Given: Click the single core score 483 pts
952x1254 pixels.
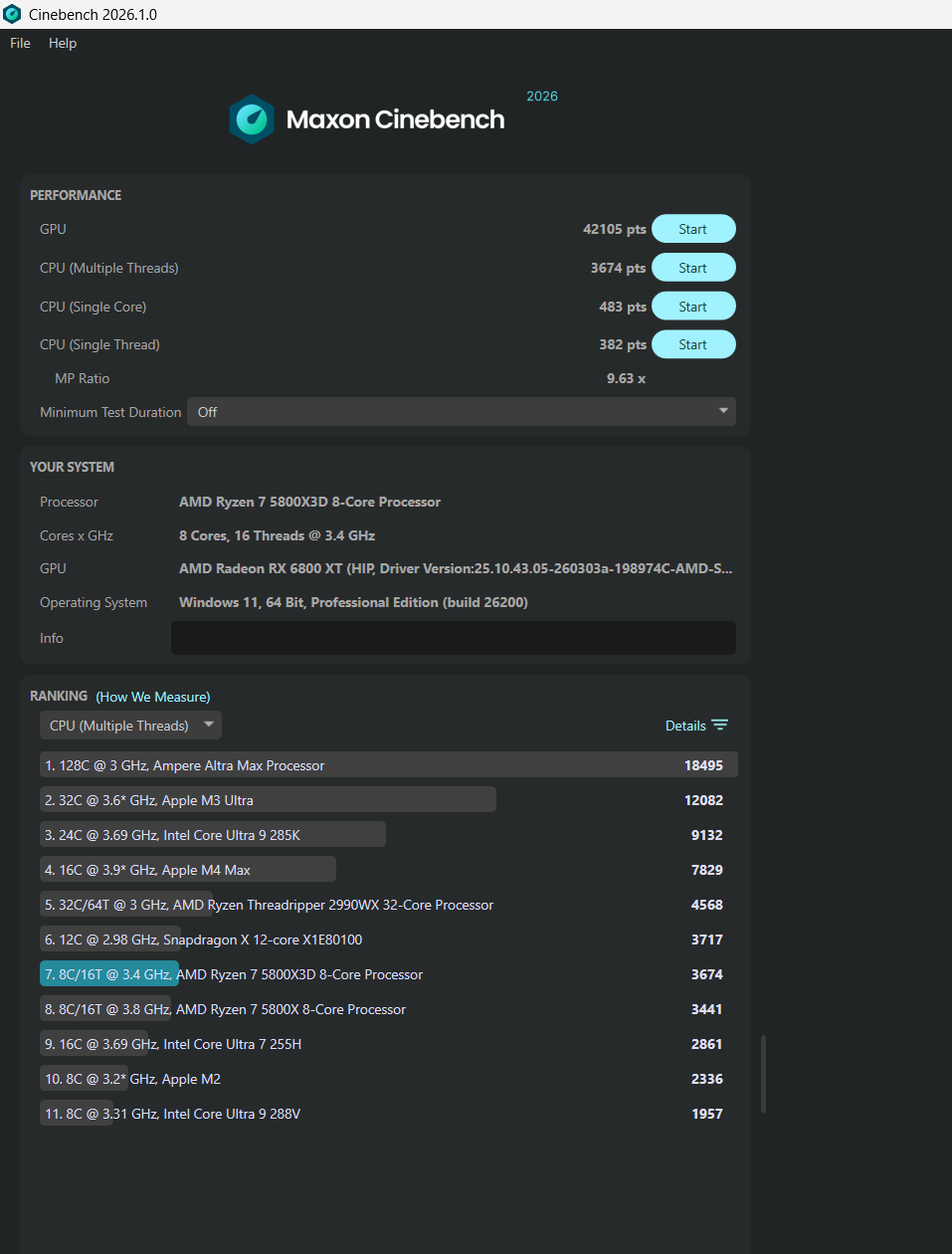Looking at the screenshot, I should click(623, 307).
